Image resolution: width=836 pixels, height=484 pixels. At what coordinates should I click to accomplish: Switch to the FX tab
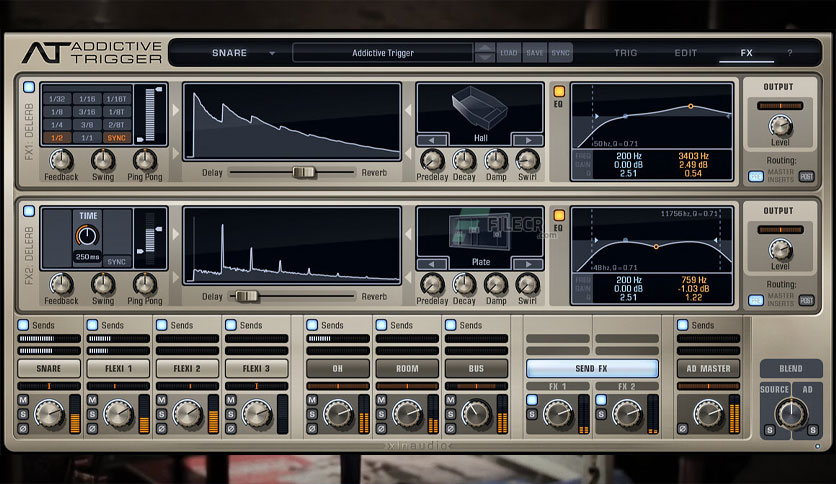pos(746,53)
